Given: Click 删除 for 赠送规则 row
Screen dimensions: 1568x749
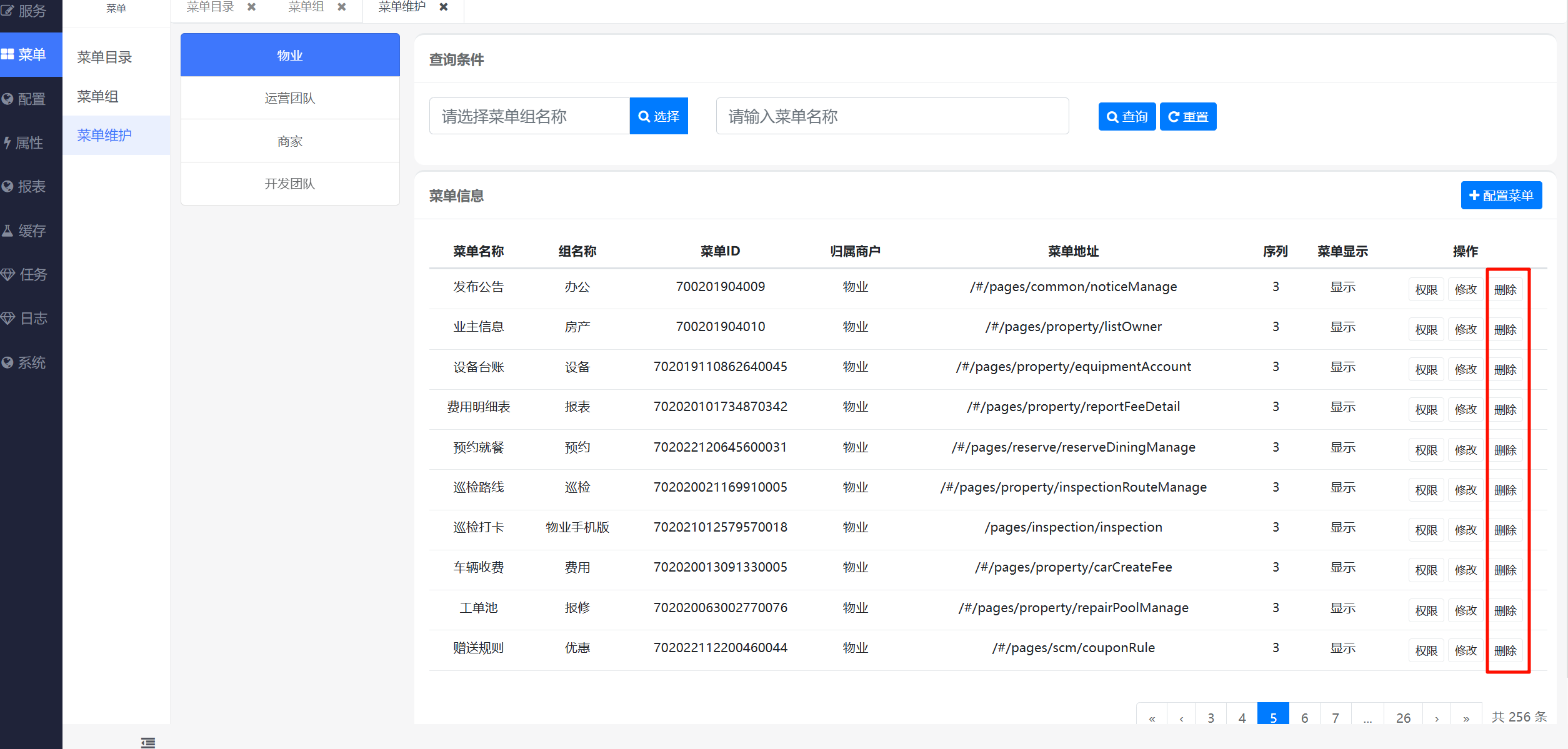Looking at the screenshot, I should point(1506,650).
